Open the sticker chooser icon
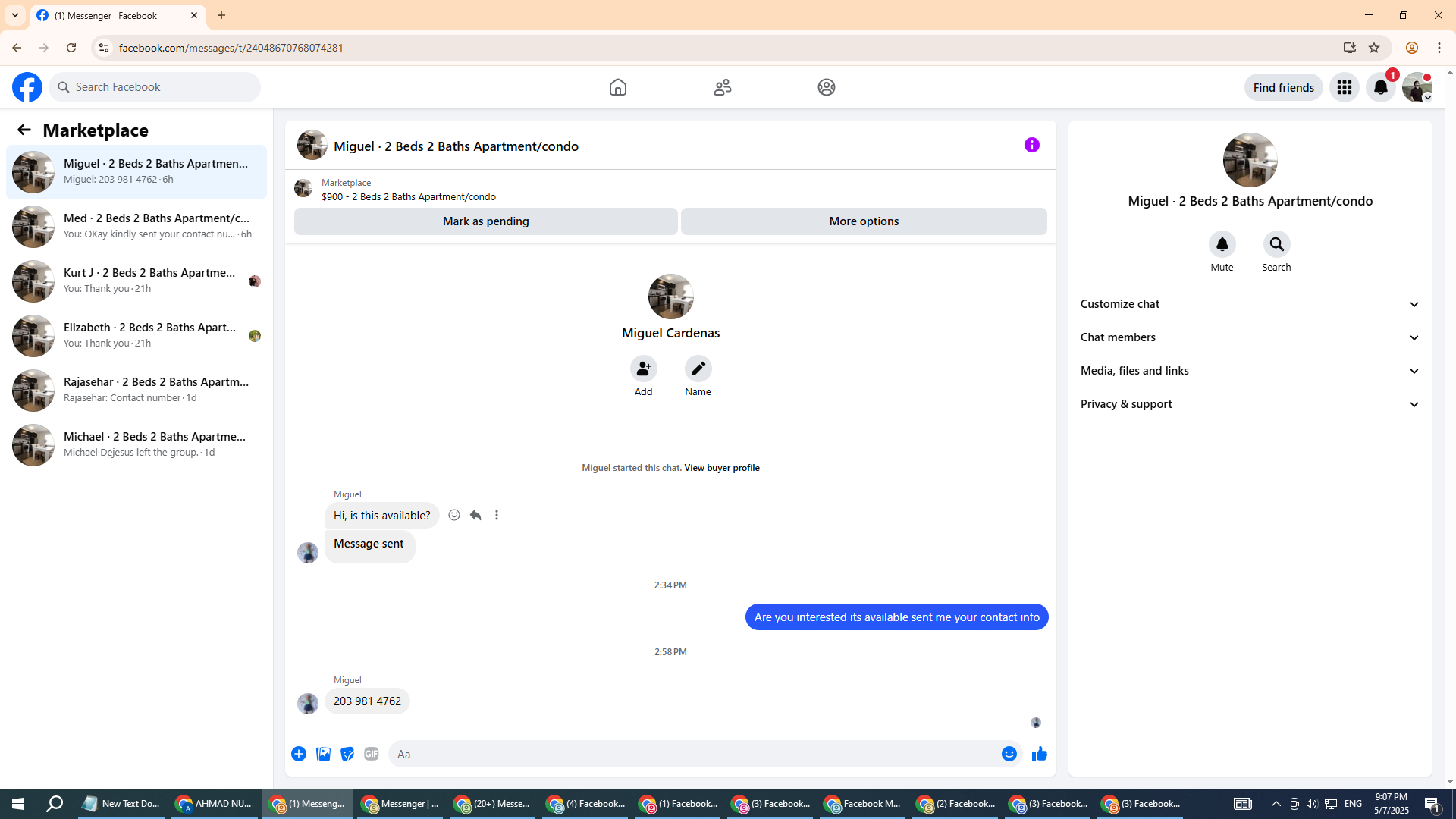Image resolution: width=1456 pixels, height=819 pixels. pos(347,754)
